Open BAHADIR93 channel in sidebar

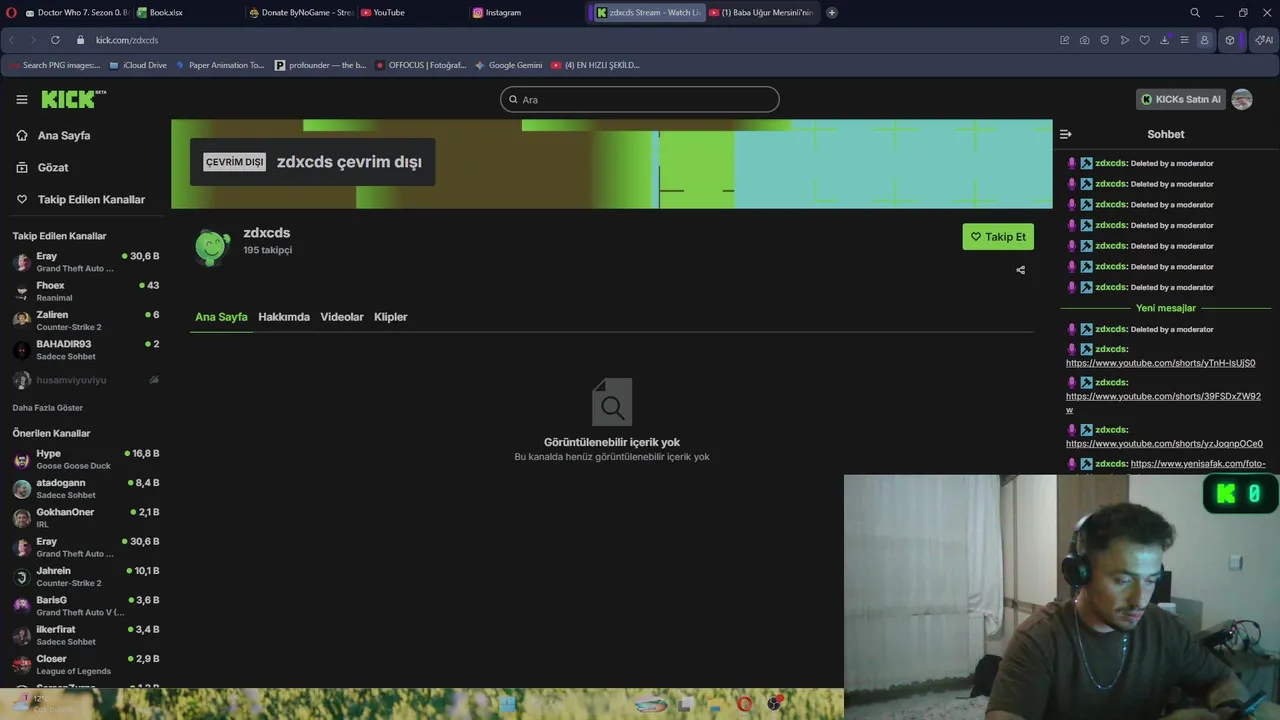click(86, 350)
